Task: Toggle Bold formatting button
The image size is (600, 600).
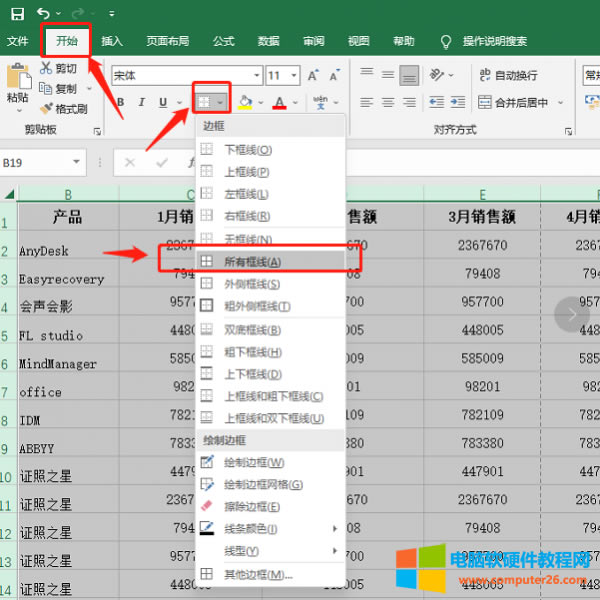Action: pos(119,102)
